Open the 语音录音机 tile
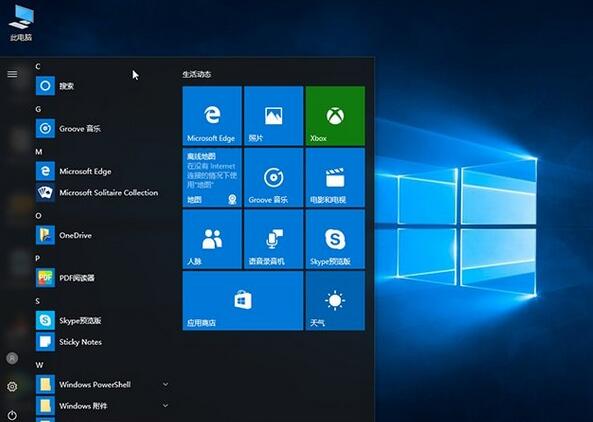This screenshot has height=422, width=593. [274, 239]
